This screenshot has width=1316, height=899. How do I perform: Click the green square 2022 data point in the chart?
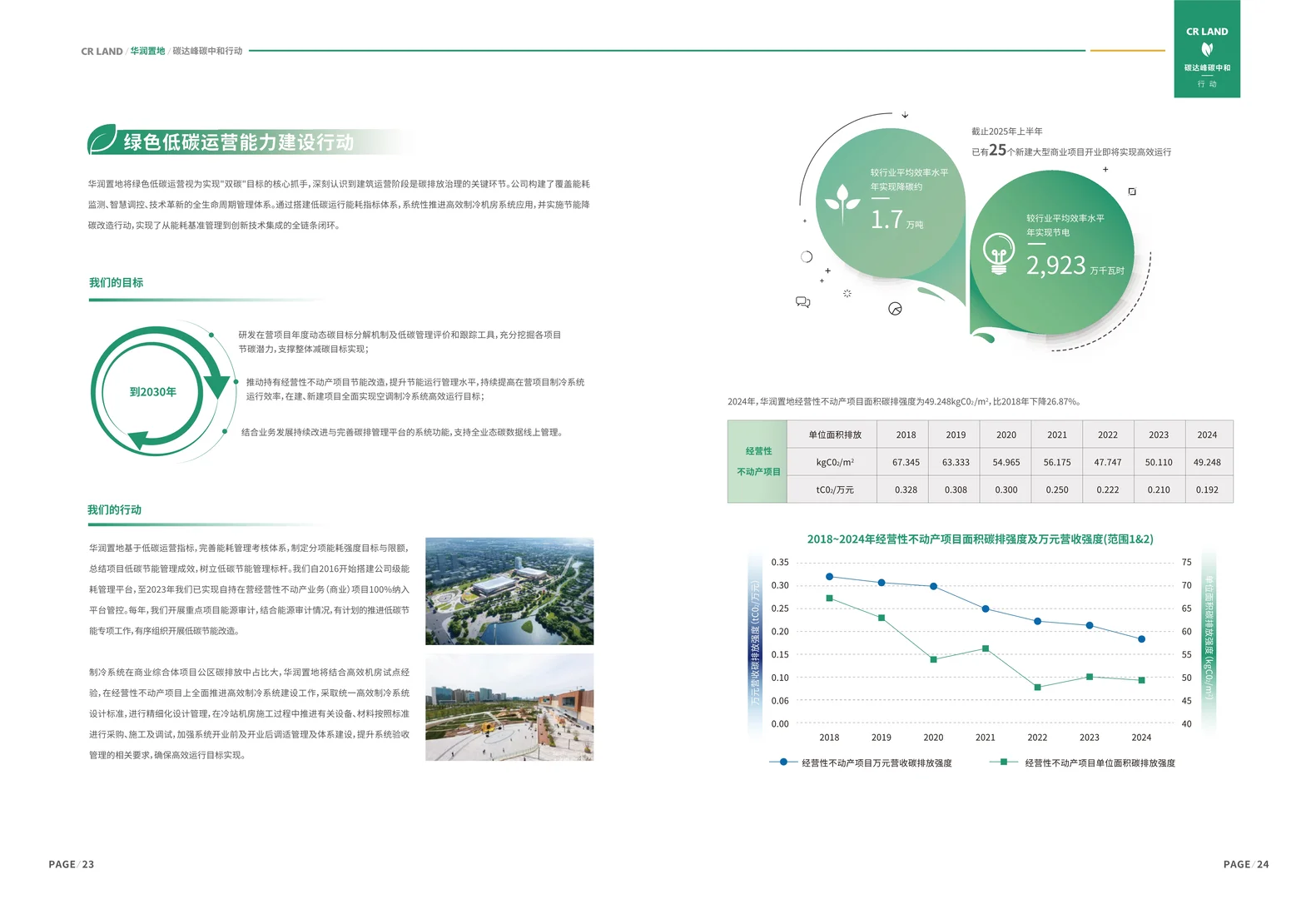click(x=1037, y=687)
